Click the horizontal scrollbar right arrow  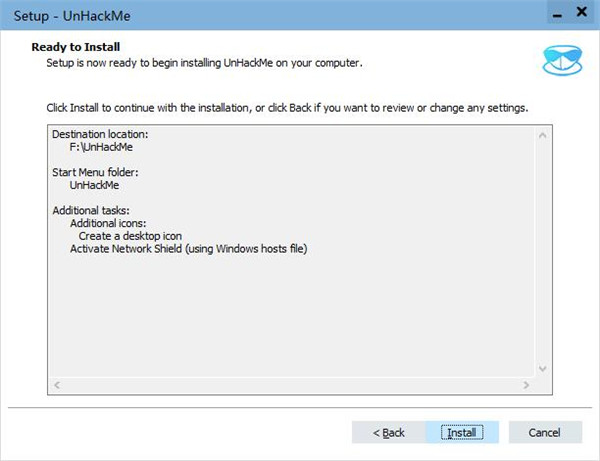click(526, 385)
